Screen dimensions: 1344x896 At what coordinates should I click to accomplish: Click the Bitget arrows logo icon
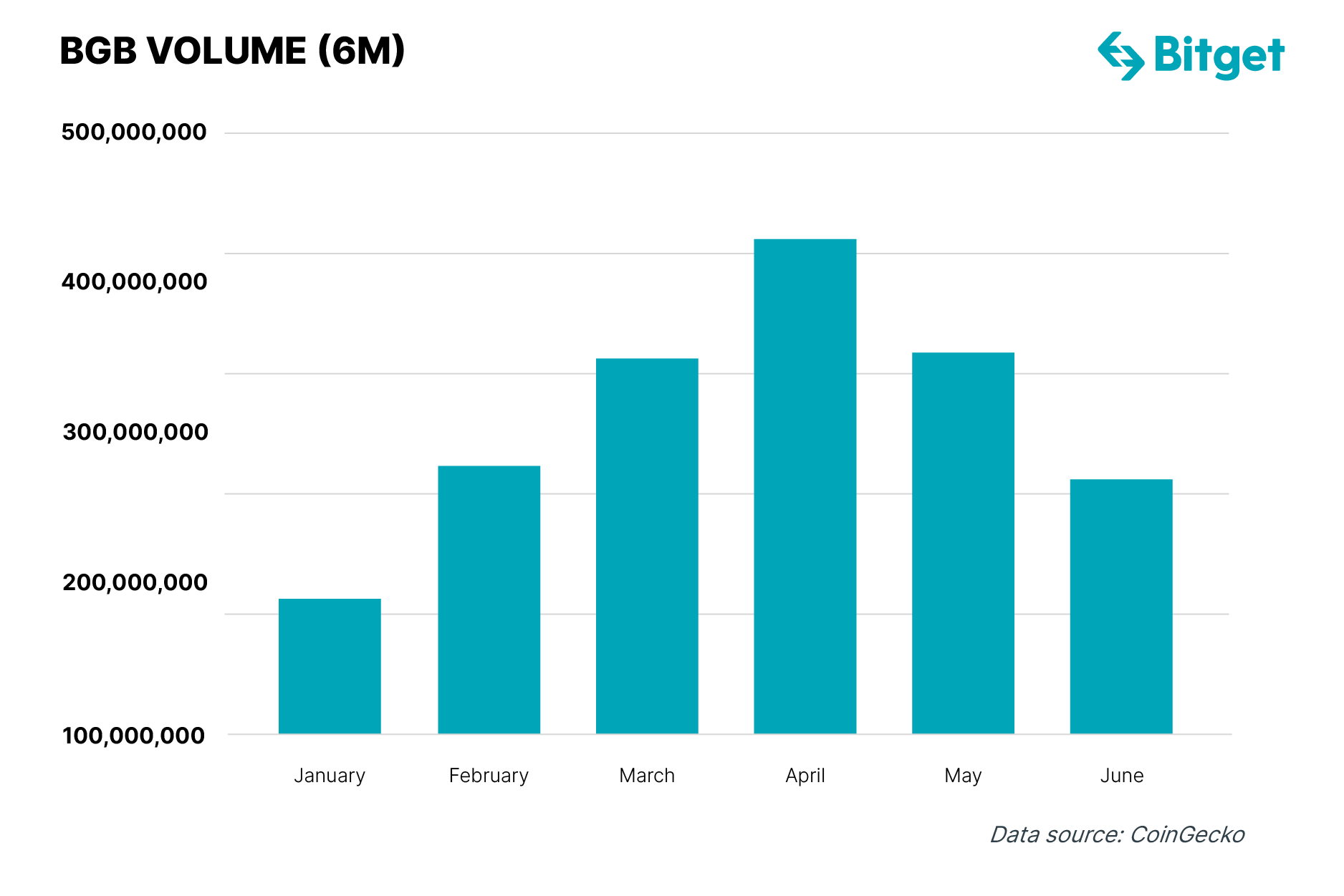pyautogui.click(x=1120, y=56)
